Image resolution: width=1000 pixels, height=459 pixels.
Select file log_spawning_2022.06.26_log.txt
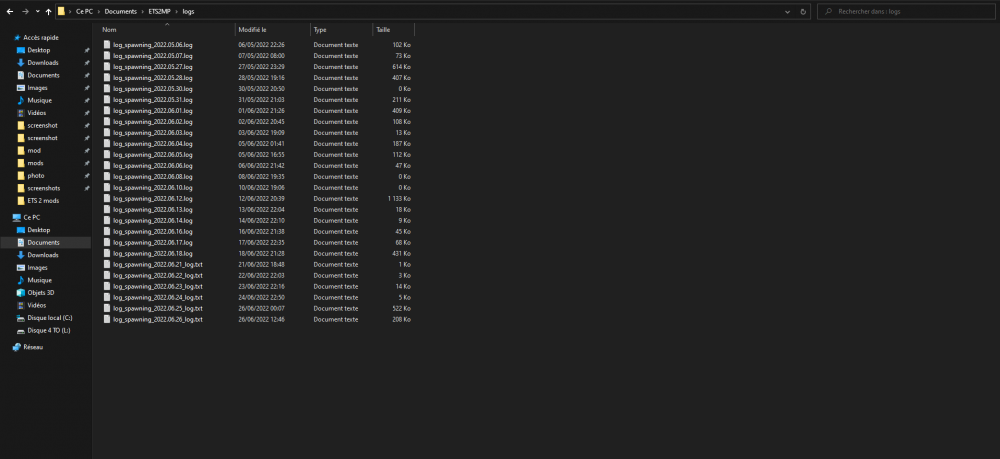point(157,319)
